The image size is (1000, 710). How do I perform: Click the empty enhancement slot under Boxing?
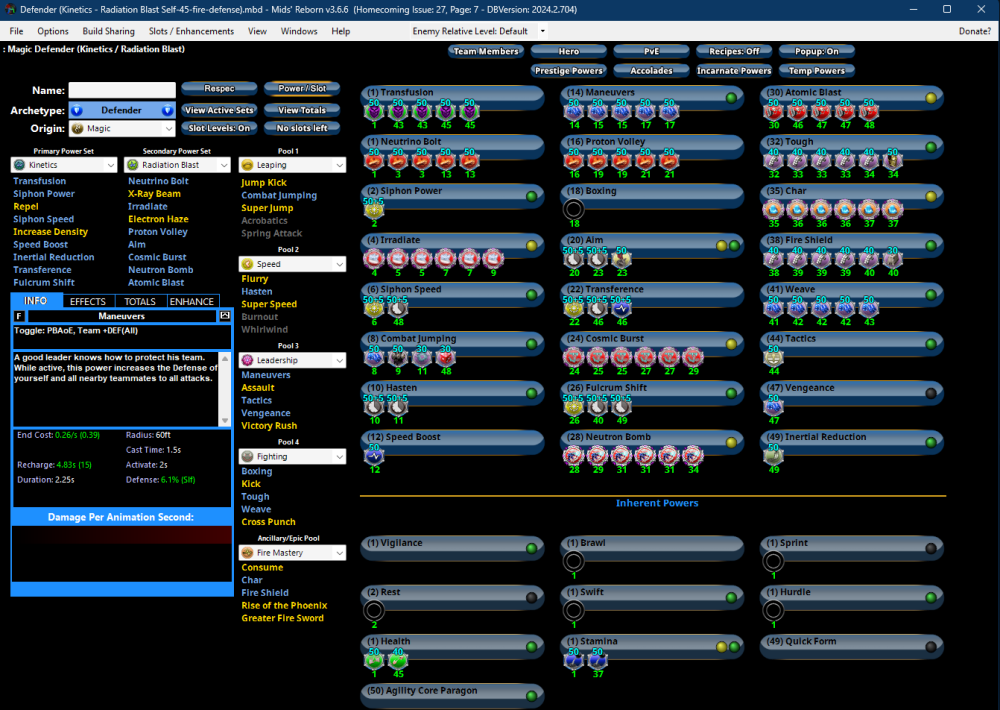point(574,209)
